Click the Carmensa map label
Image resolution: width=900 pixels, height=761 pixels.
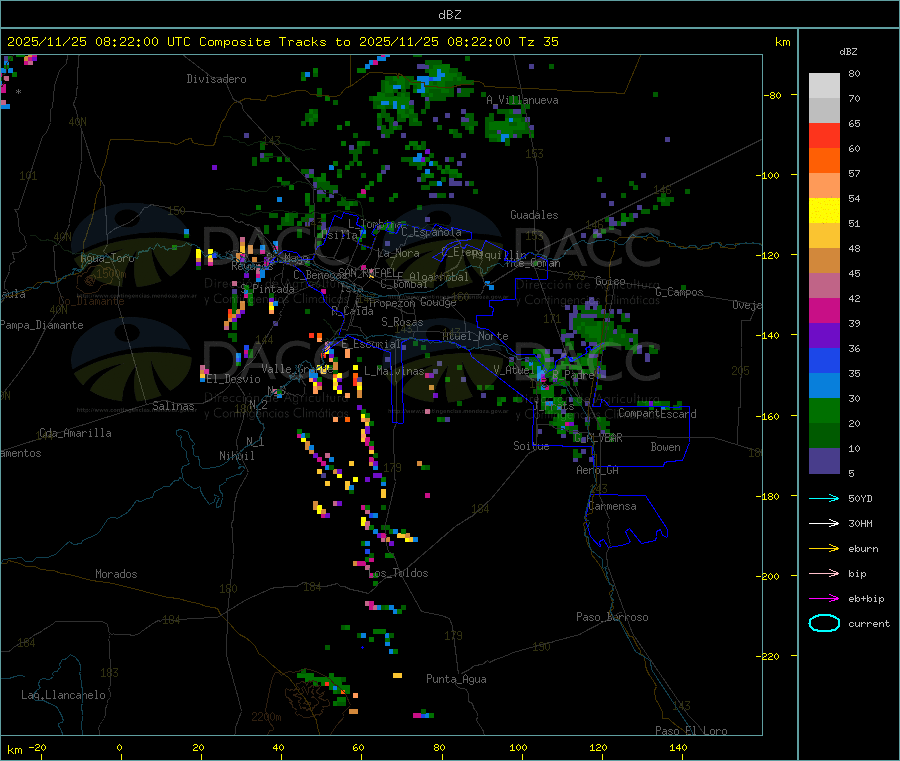[612, 506]
